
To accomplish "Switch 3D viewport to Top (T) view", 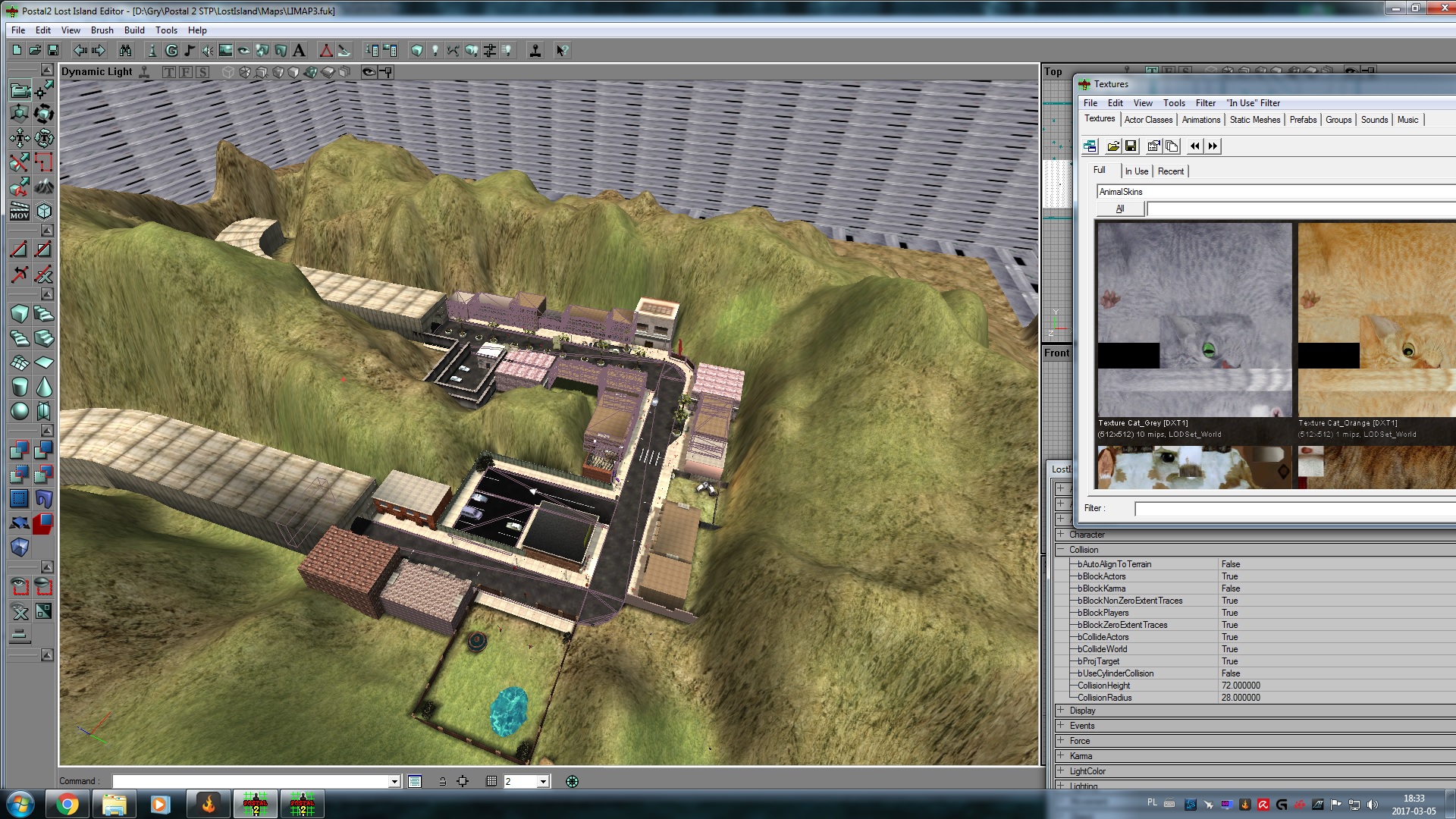I will point(168,72).
